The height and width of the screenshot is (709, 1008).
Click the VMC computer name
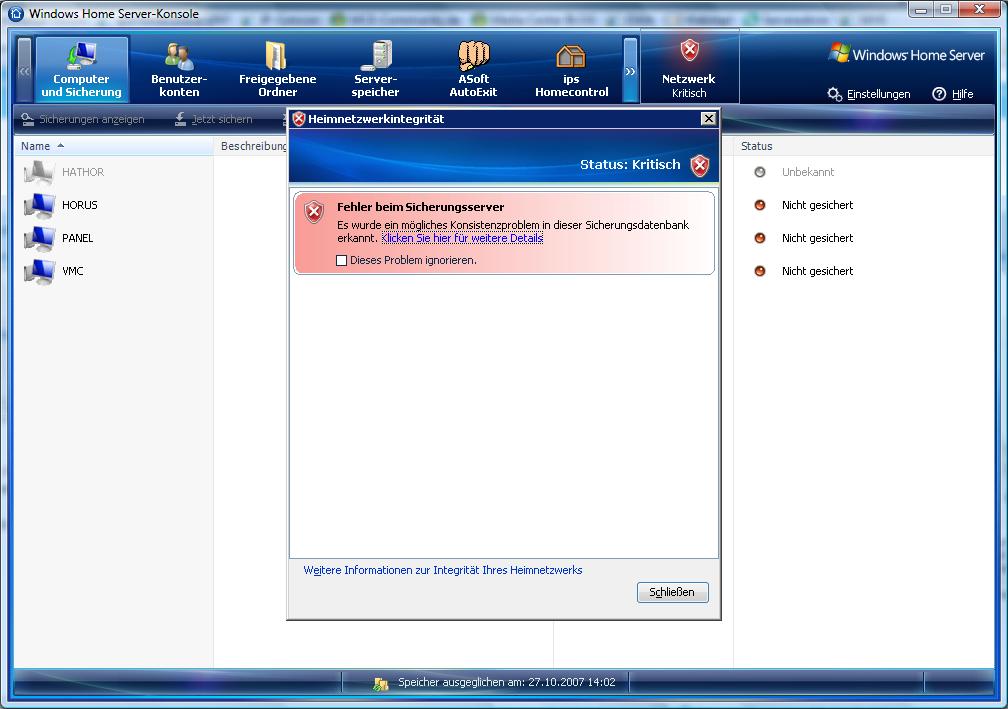73,271
